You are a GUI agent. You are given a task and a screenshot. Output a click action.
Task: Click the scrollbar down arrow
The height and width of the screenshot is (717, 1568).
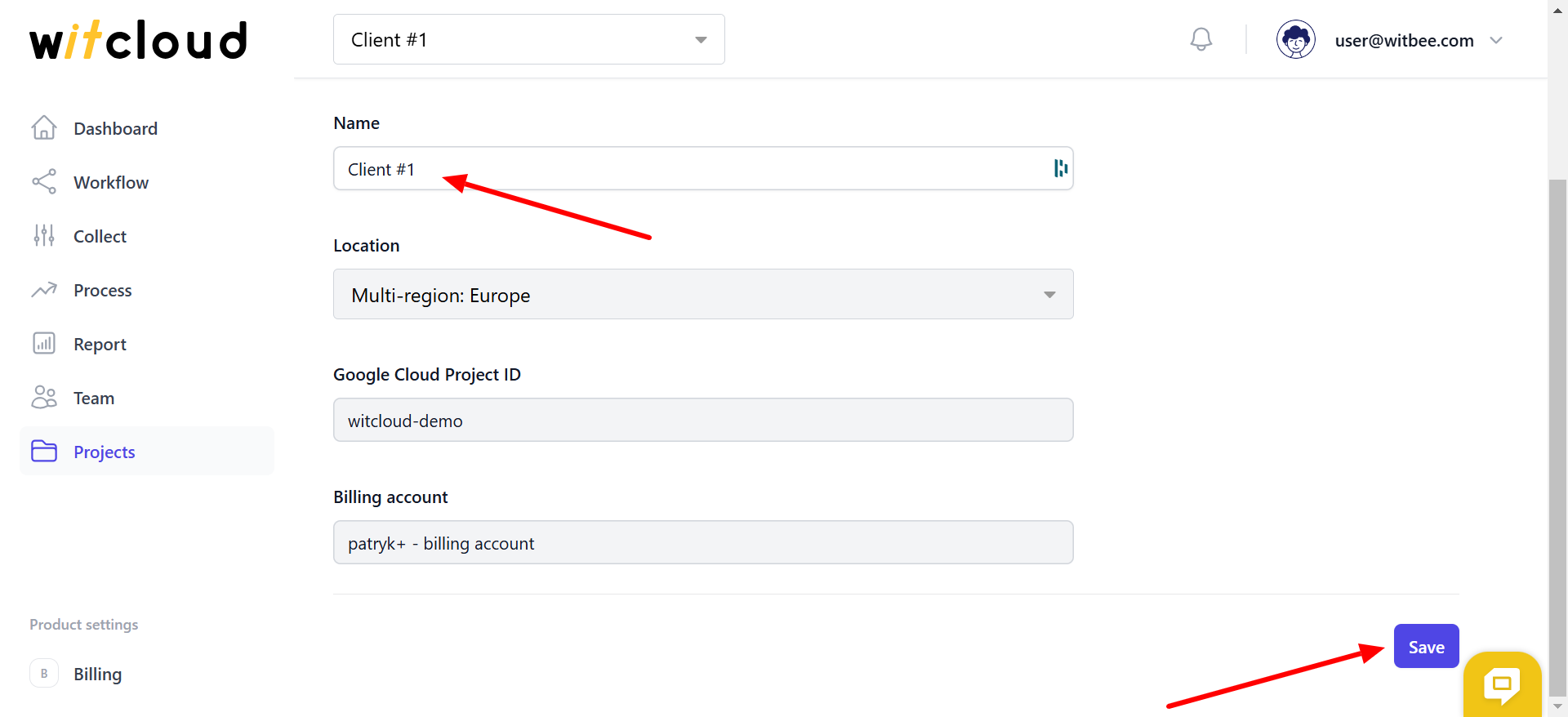pyautogui.click(x=1557, y=706)
